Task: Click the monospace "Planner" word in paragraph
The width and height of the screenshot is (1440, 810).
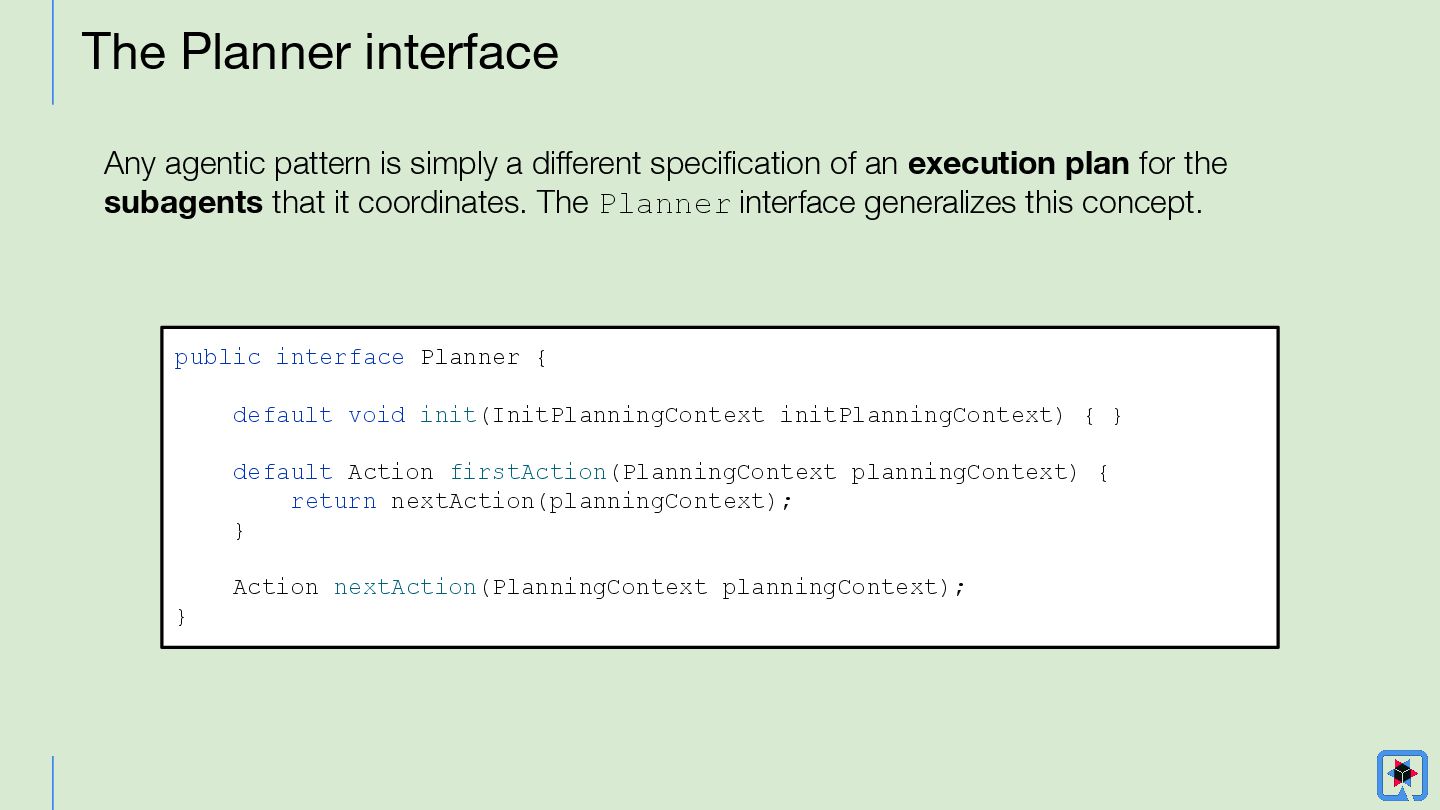Action: [665, 205]
